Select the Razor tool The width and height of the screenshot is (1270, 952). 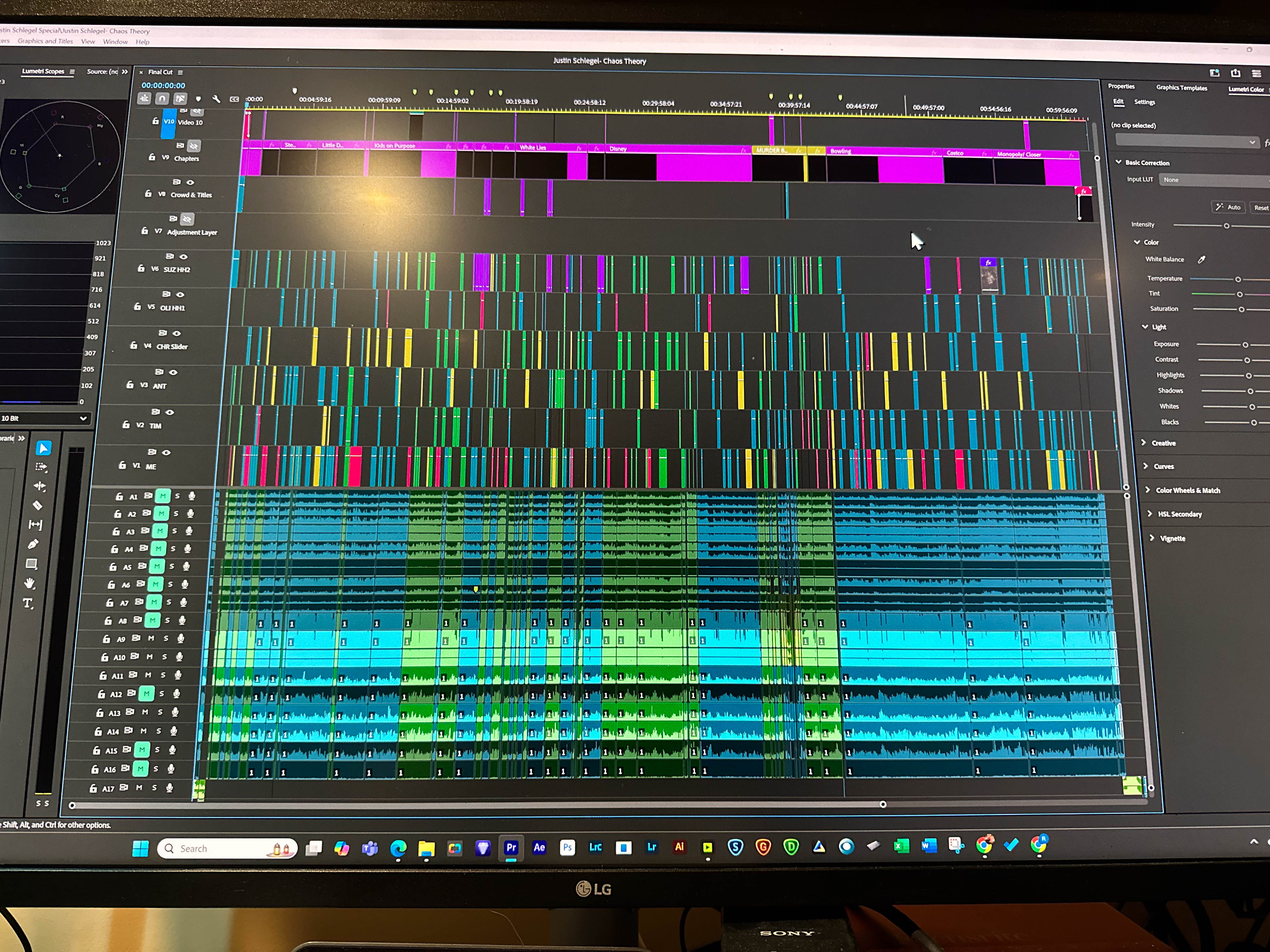click(x=37, y=506)
